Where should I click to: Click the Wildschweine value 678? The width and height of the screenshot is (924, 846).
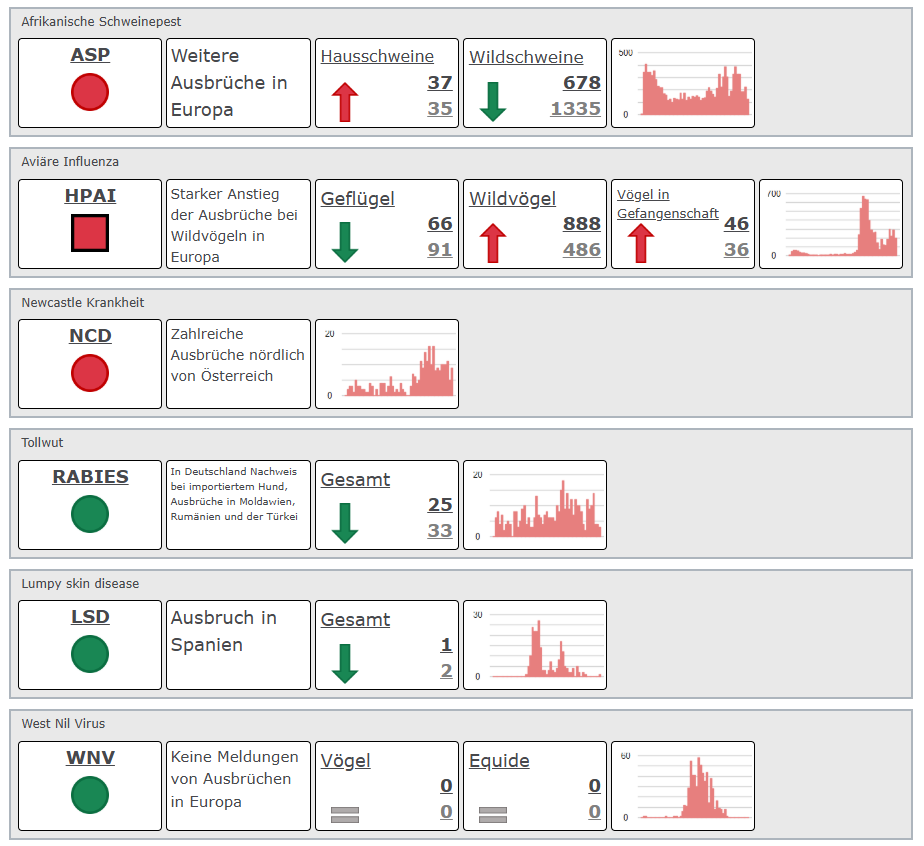coord(581,83)
